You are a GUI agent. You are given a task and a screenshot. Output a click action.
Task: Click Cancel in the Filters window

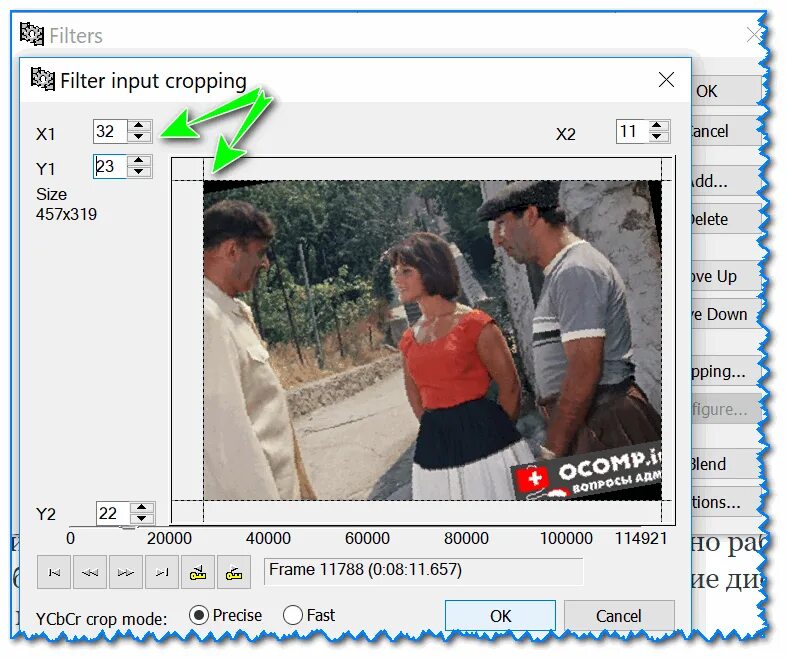point(726,131)
